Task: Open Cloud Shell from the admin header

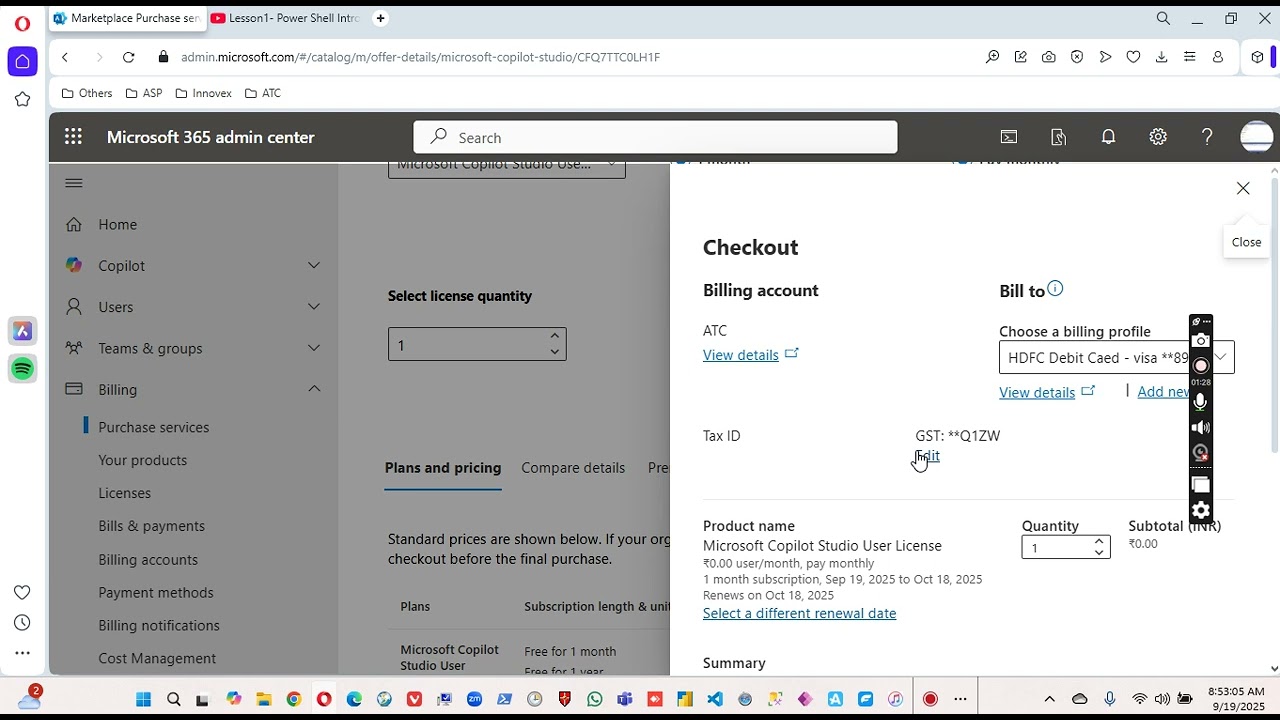Action: [1009, 137]
